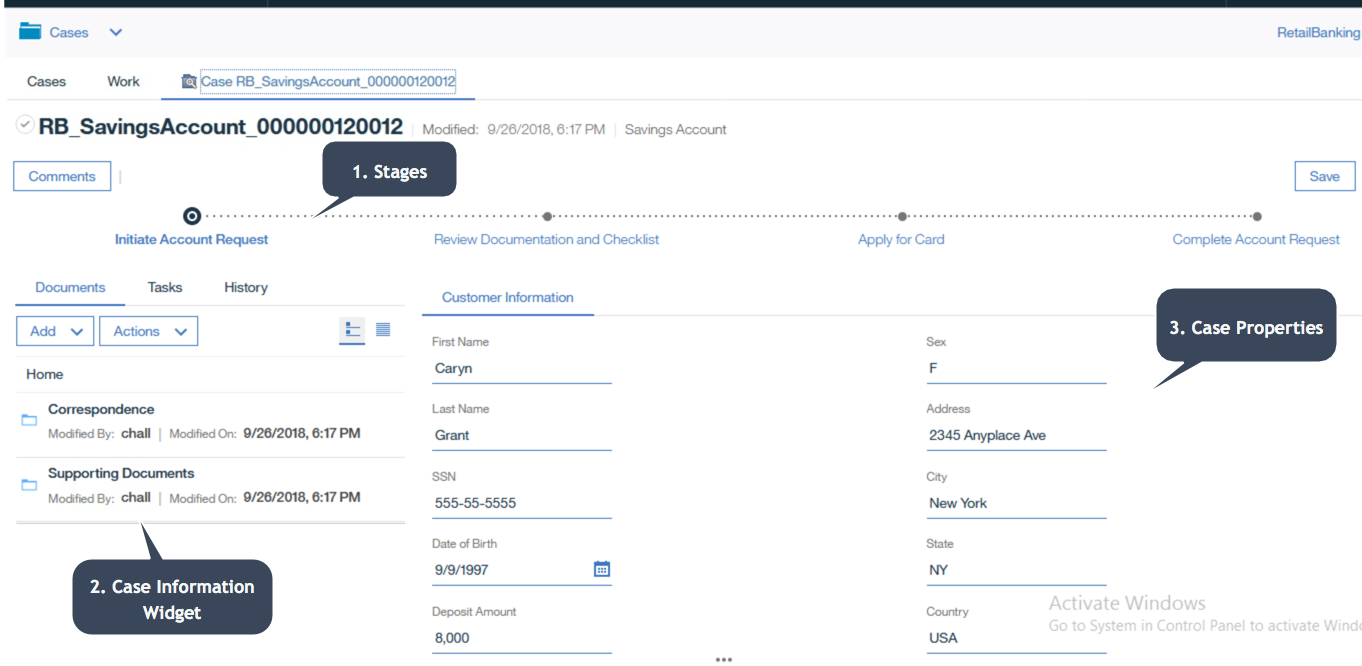
Task: Click the Home breadcrumb
Action: pos(45,374)
